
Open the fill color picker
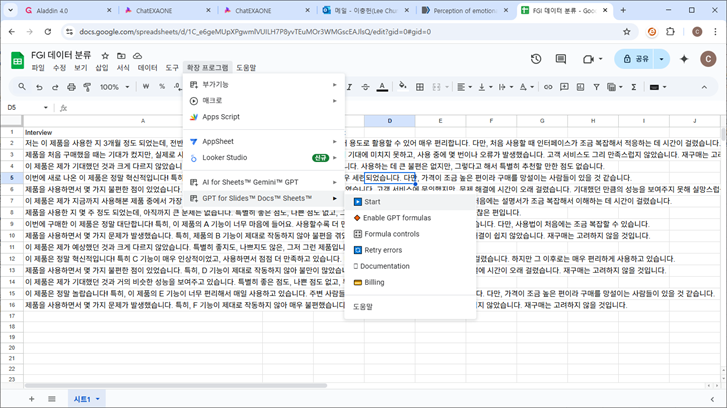tap(402, 87)
